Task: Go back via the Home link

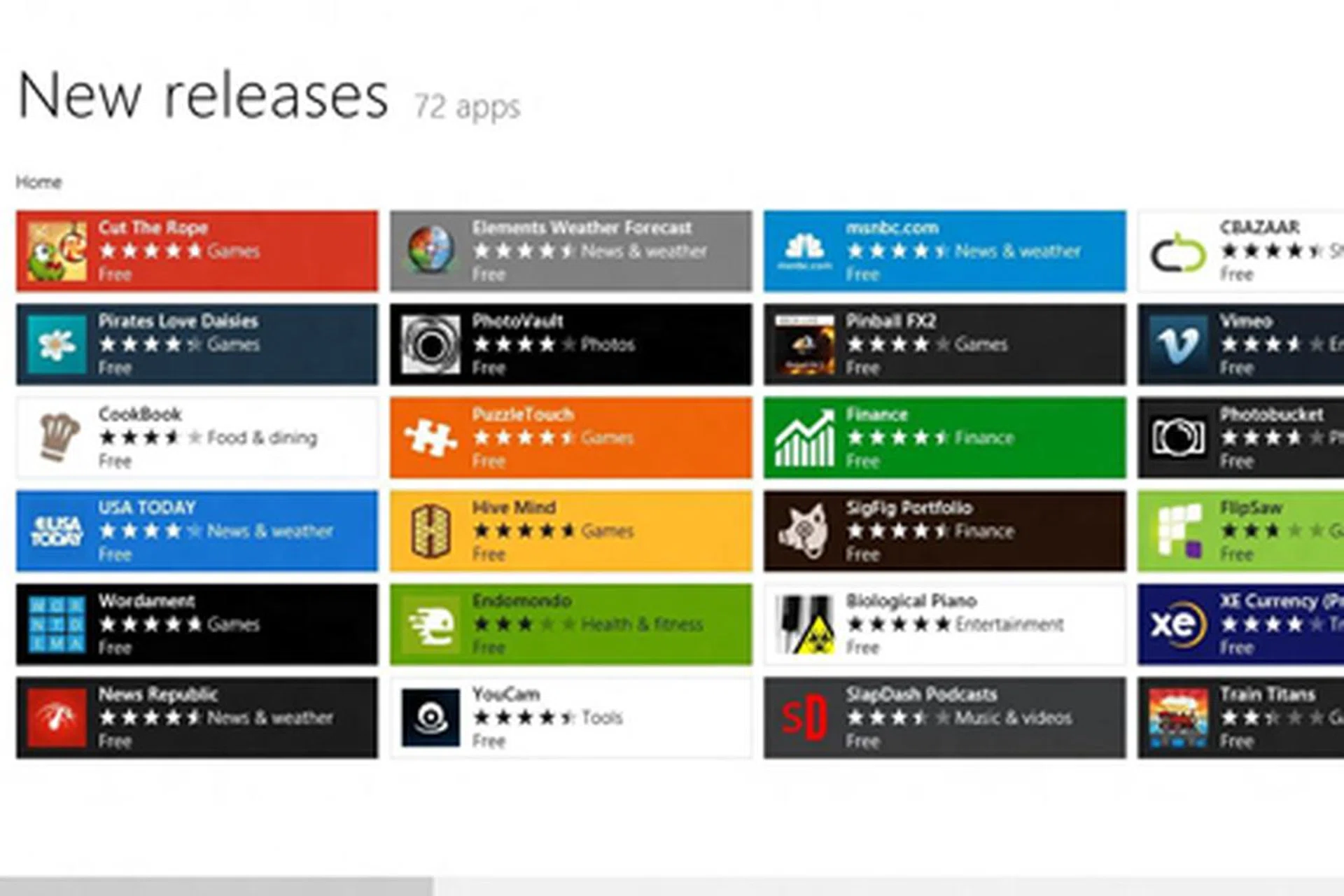Action: (38, 183)
